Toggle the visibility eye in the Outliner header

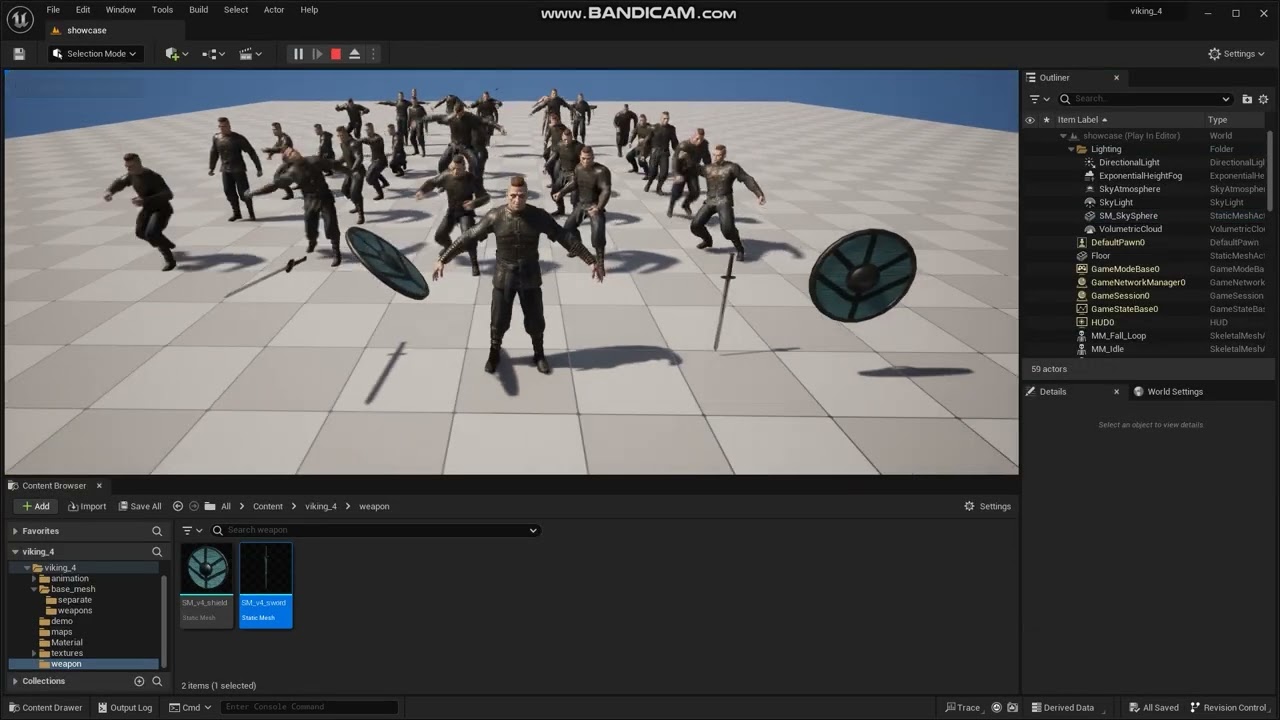click(1030, 120)
